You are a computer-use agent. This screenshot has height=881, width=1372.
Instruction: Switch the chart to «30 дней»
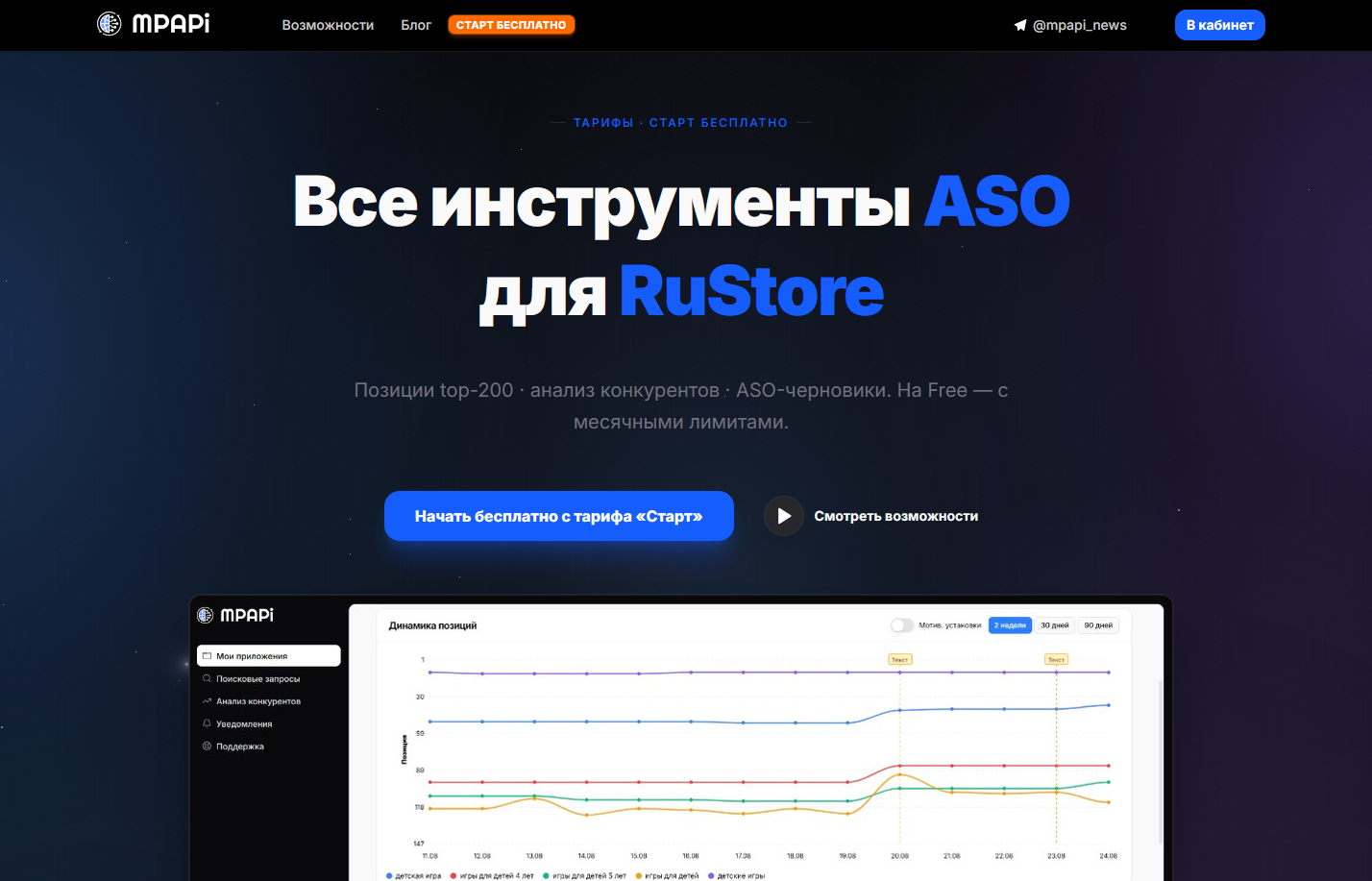pyautogui.click(x=1055, y=625)
